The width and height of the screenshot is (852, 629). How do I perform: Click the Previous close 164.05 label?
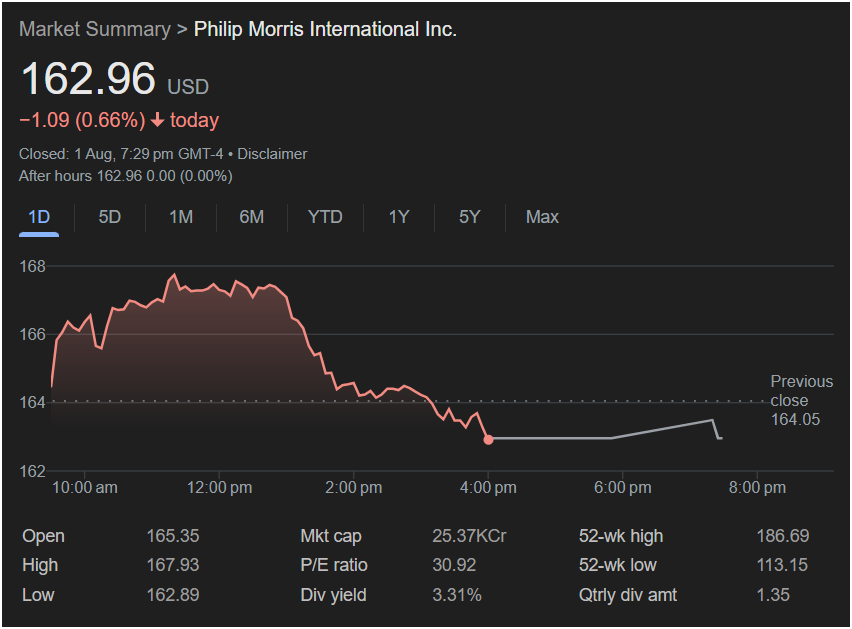[x=800, y=400]
